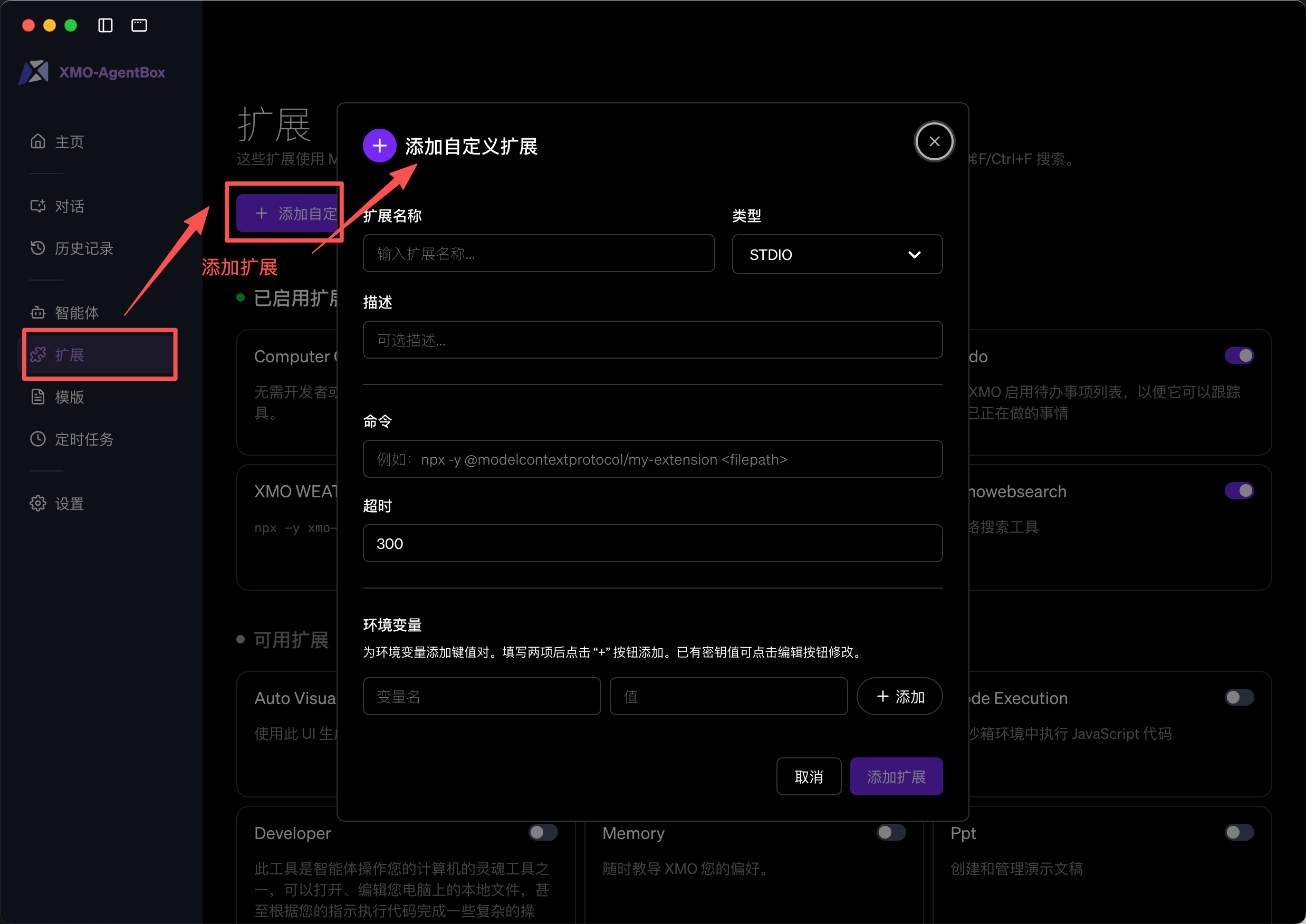Click the + 添加 environment variable button
Image resolution: width=1306 pixels, height=924 pixels.
[900, 696]
